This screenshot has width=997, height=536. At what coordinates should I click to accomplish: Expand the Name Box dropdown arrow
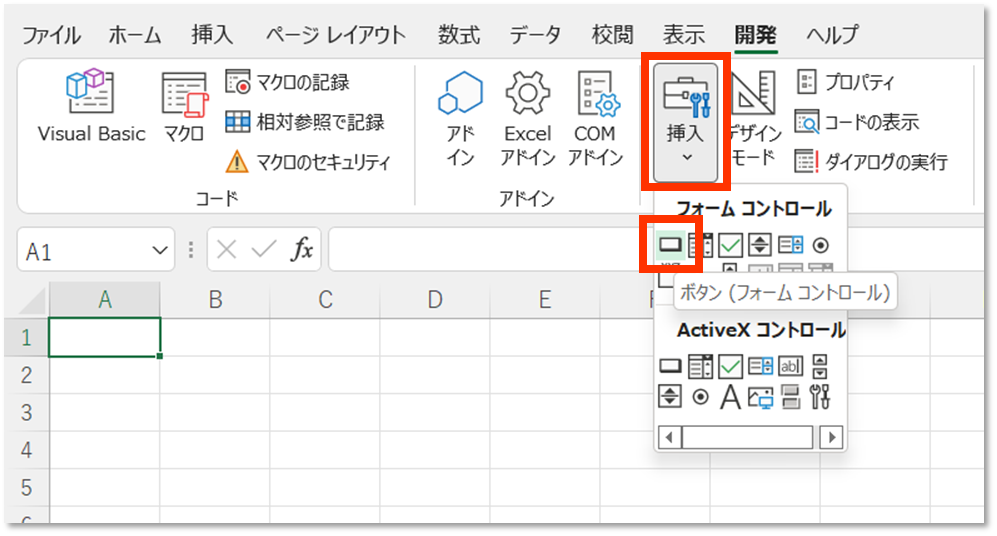click(160, 251)
